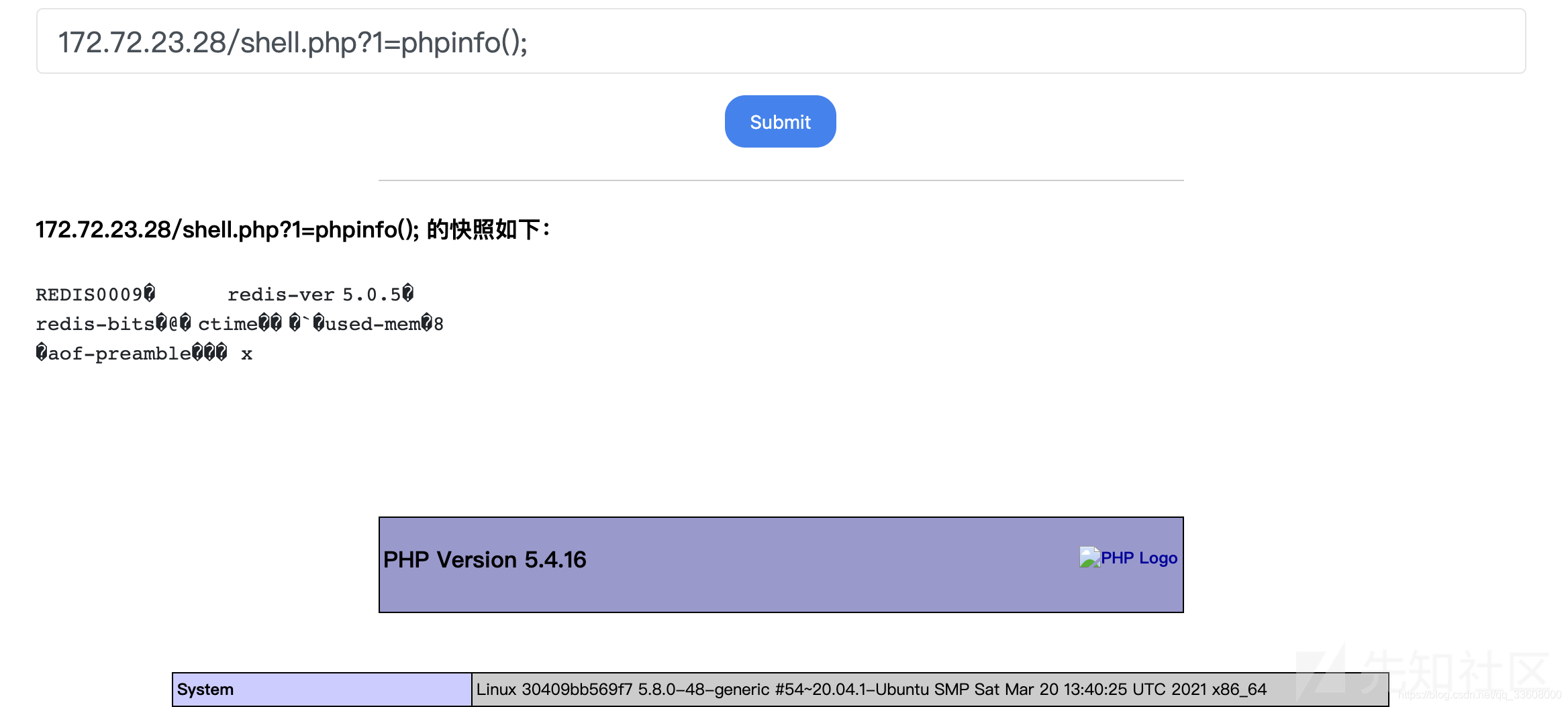Click the URL input field

pos(781,42)
